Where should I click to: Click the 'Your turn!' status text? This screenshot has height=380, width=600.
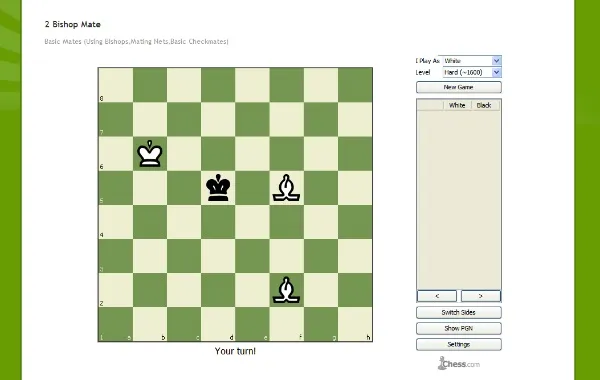pyautogui.click(x=235, y=351)
